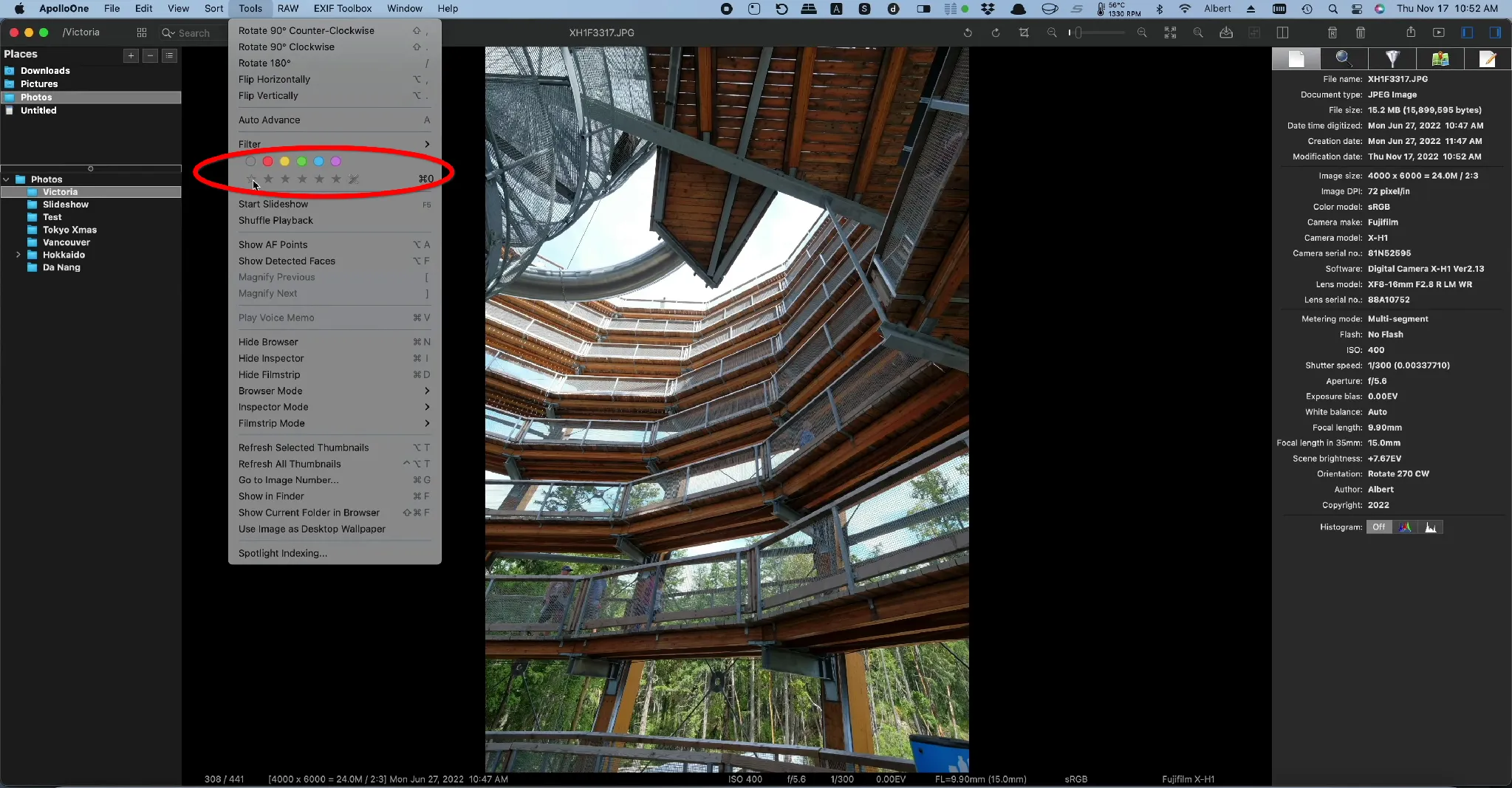Viewport: 1512px width, 788px height.
Task: Toggle Show Detected Faces option
Action: [335, 261]
